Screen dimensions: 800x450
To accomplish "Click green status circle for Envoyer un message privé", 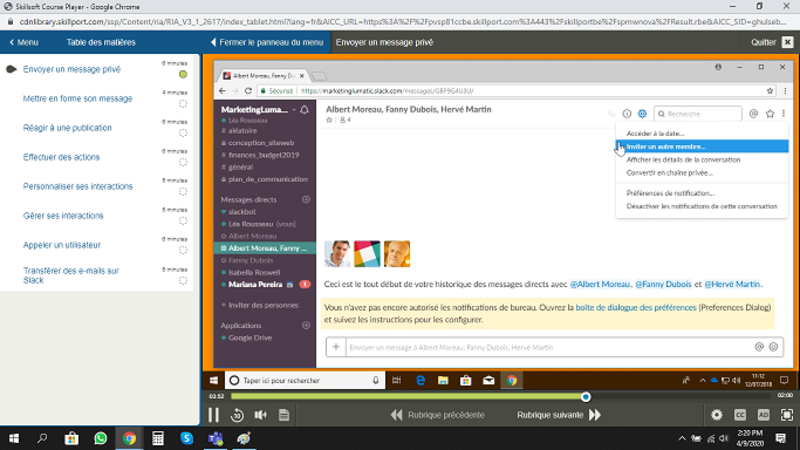I will [183, 74].
